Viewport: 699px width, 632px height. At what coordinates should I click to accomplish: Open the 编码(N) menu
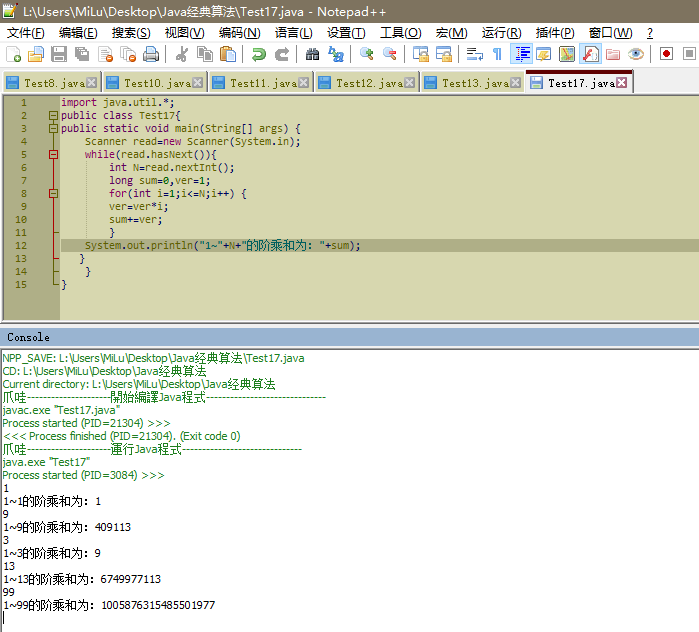pos(239,33)
